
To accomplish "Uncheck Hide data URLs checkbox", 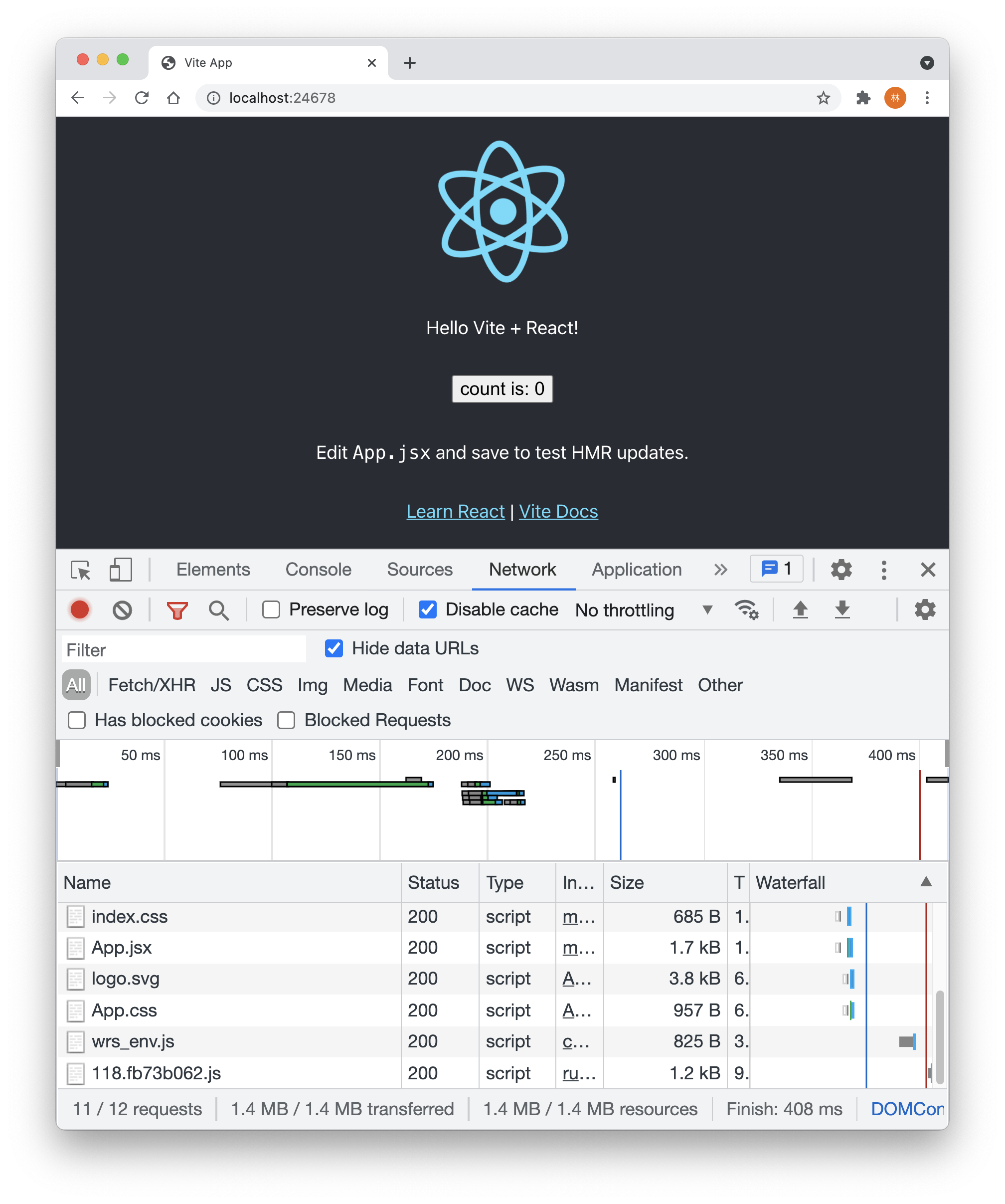I will 334,648.
